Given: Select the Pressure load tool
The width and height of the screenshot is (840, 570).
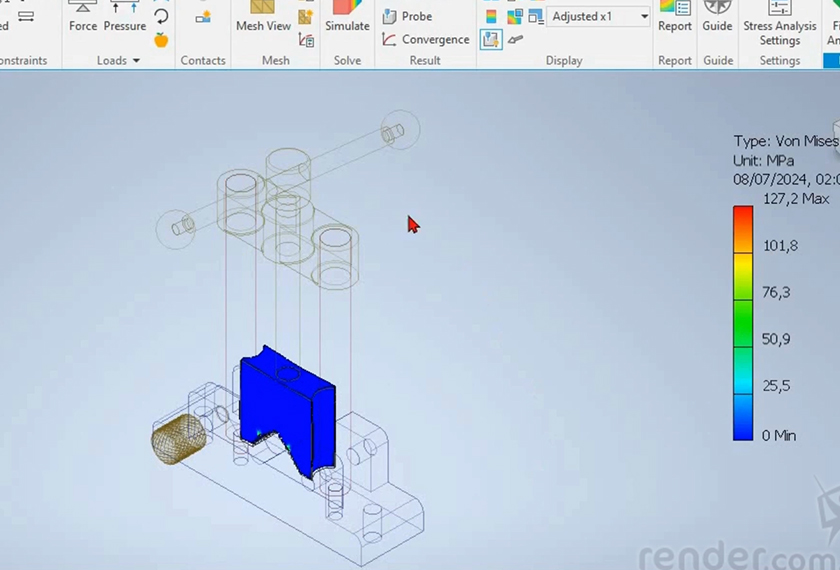Looking at the screenshot, I should [x=125, y=17].
